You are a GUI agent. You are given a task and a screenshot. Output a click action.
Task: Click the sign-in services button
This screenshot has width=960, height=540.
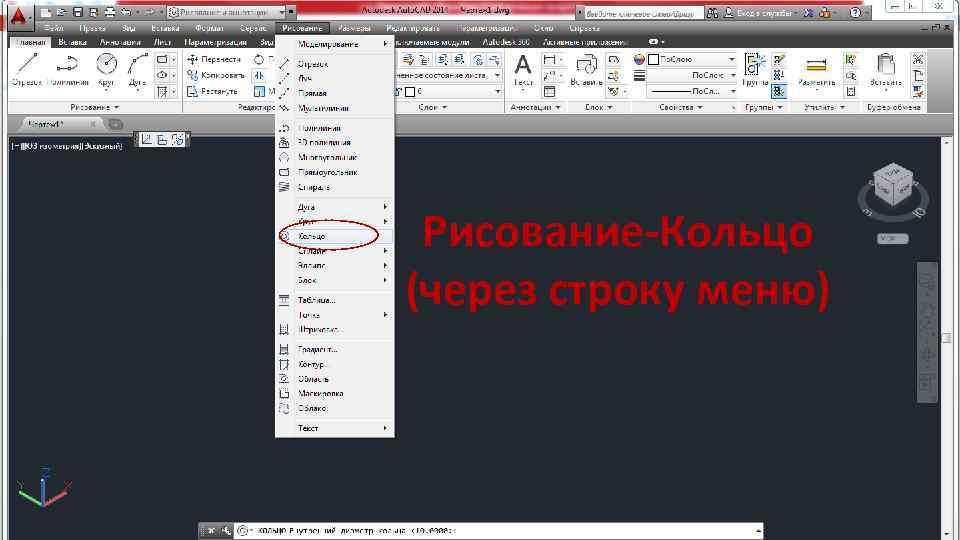[x=759, y=12]
